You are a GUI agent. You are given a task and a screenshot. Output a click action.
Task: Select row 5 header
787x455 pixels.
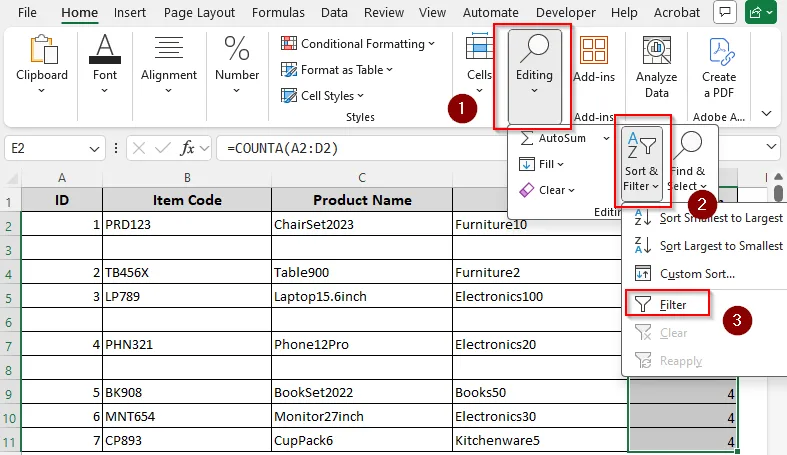(10, 297)
